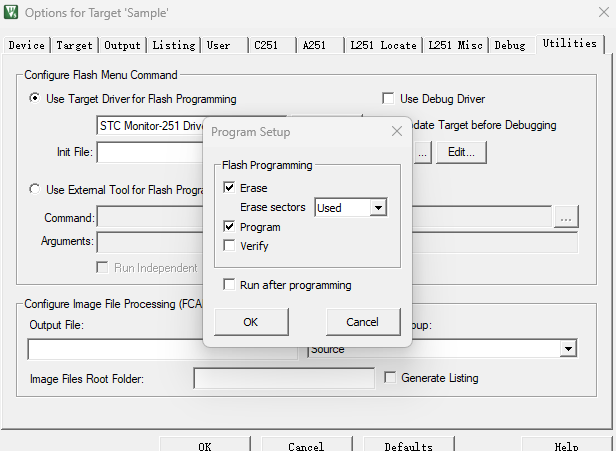This screenshot has height=451, width=616.
Task: Click the ellipsis button beside Edit
Action: click(422, 152)
